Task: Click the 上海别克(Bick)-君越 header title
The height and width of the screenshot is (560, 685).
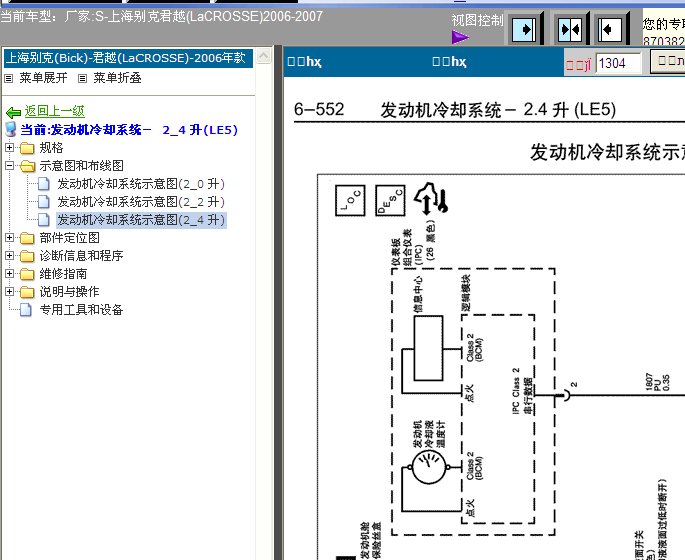Action: 126,58
